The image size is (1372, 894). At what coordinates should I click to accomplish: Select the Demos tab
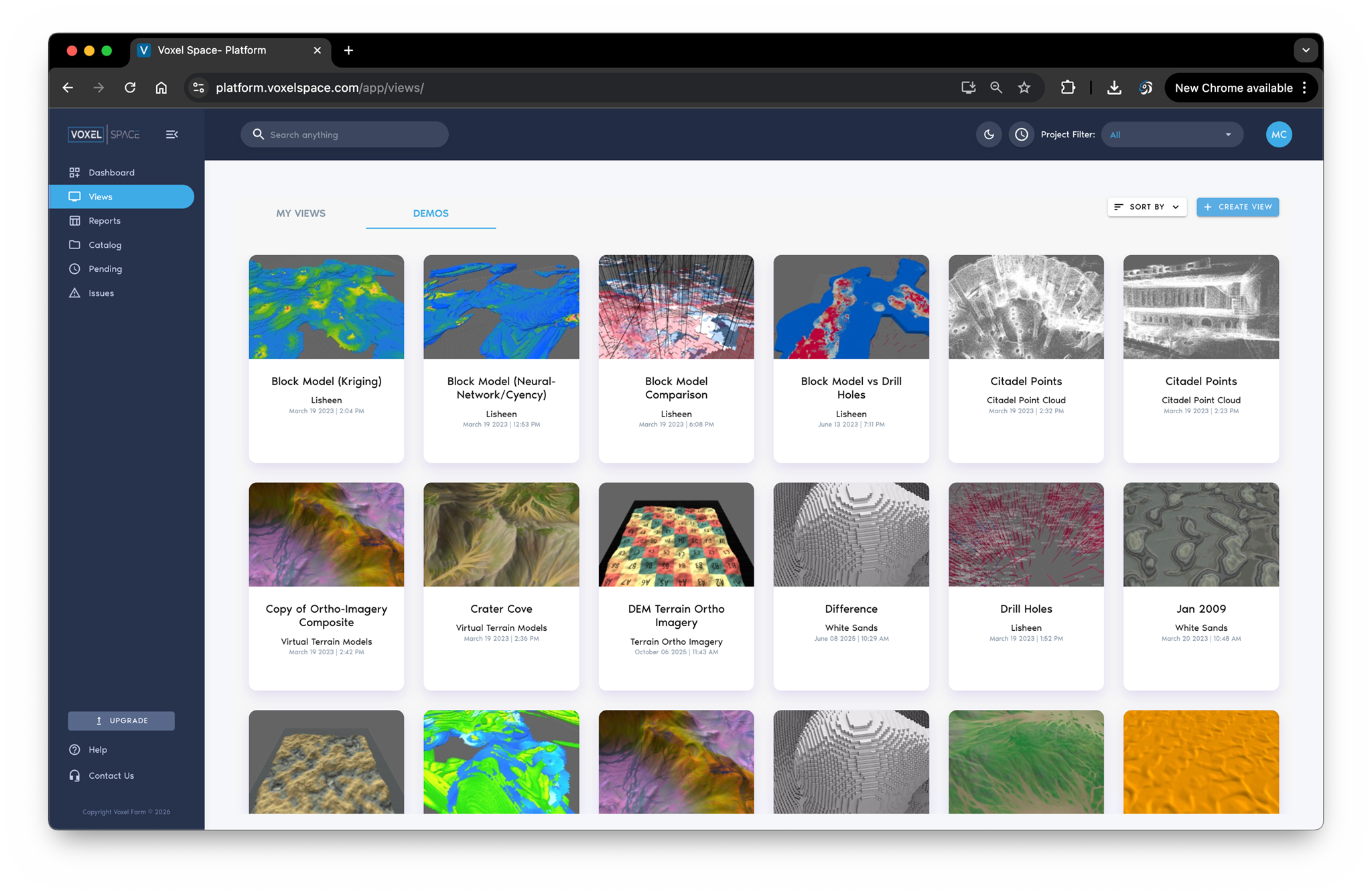tap(430, 213)
